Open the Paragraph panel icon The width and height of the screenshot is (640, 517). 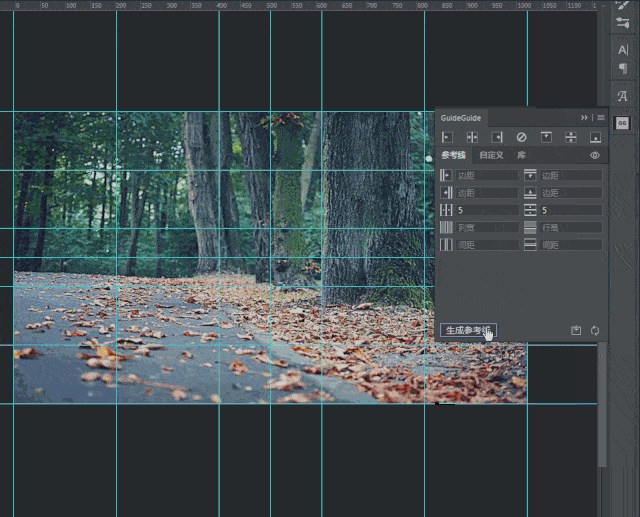tap(622, 68)
